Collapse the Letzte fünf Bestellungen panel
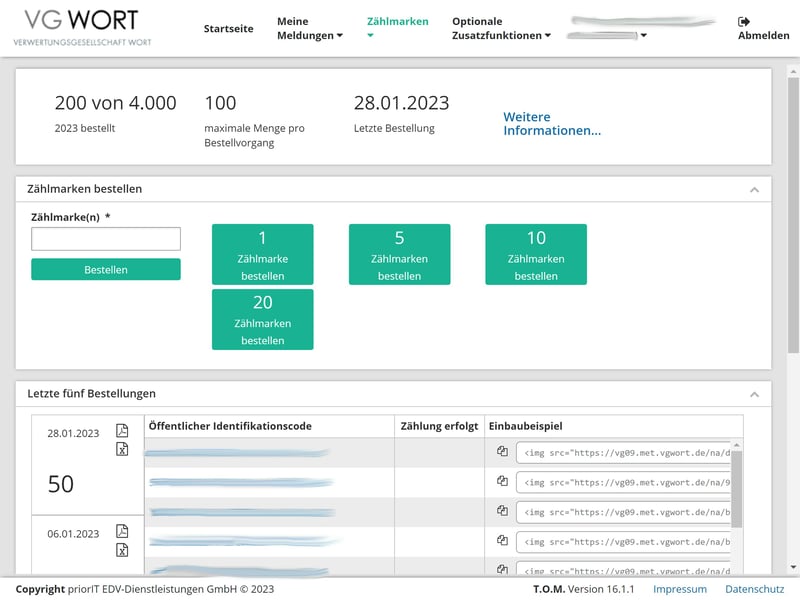 coord(754,394)
